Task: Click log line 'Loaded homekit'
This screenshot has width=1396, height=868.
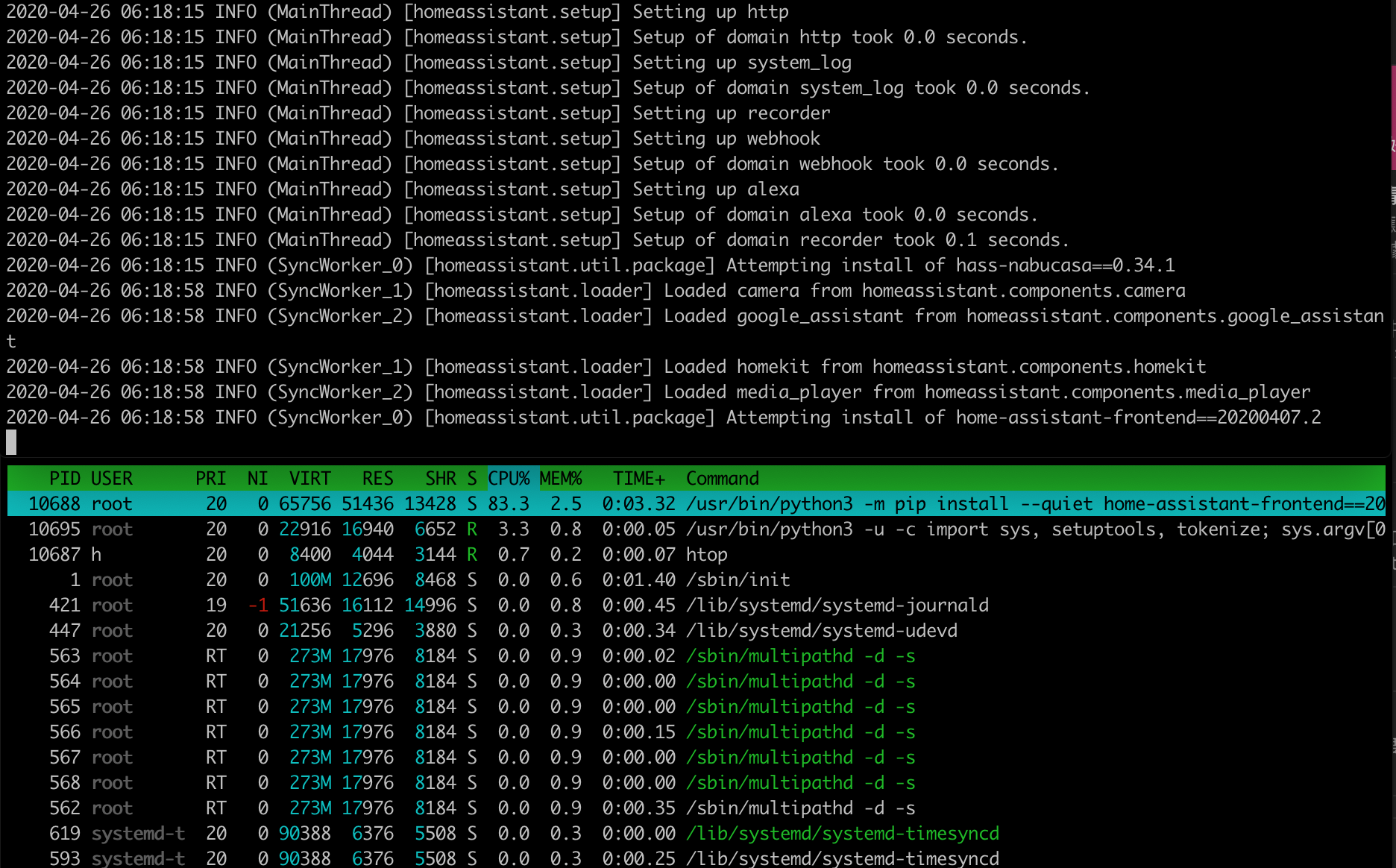Action: [x=606, y=367]
